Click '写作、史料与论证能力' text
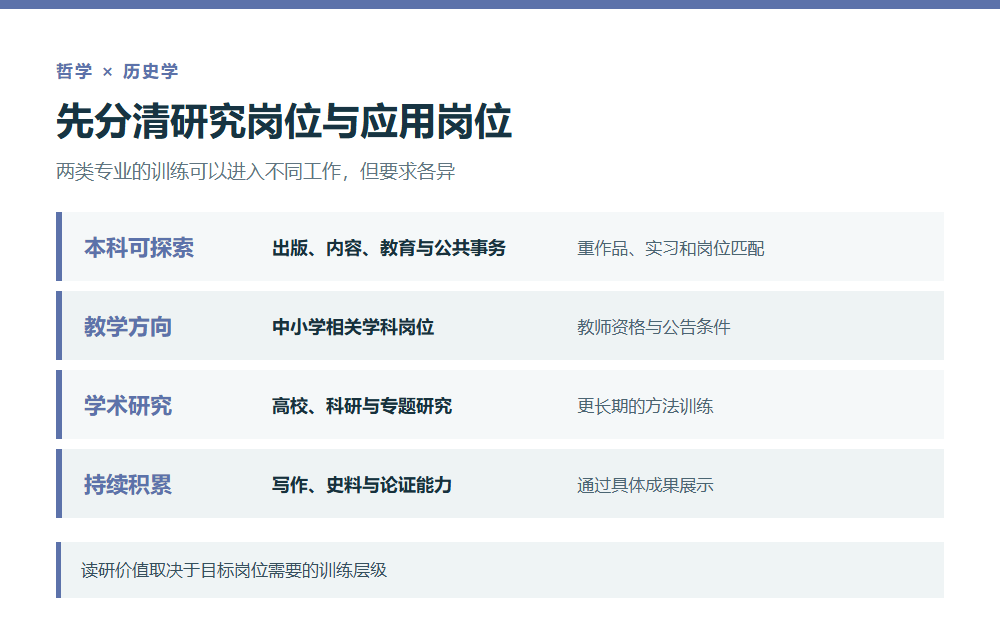 coord(362,485)
